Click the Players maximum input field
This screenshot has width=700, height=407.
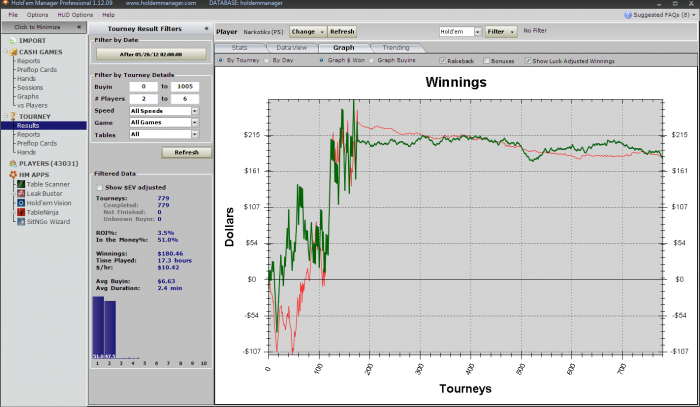(185, 99)
